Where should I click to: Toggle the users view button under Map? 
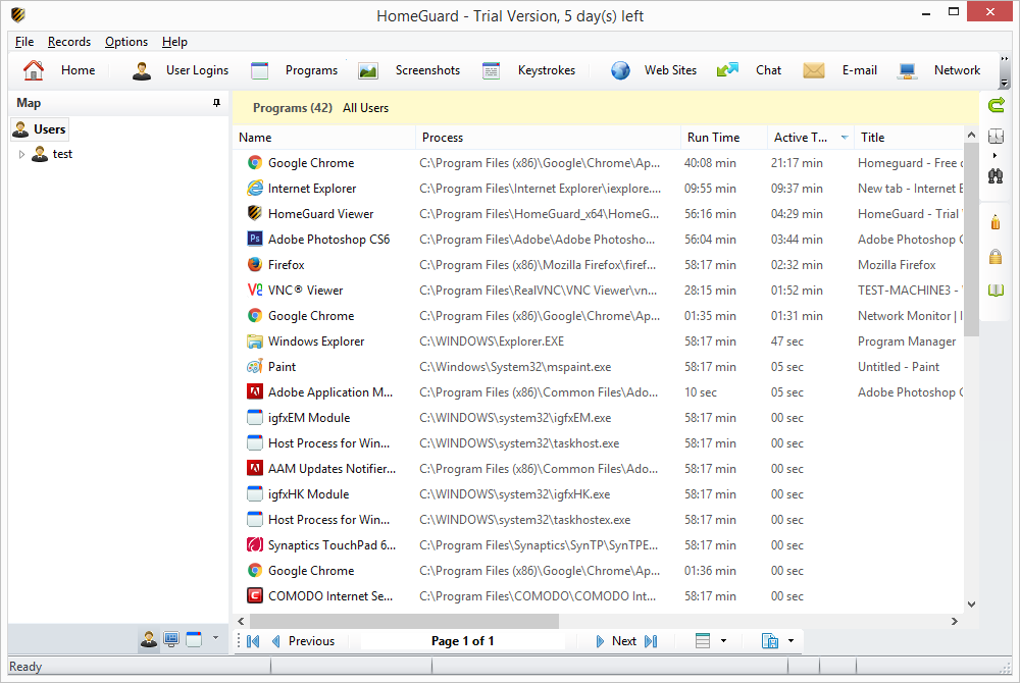[x=149, y=640]
